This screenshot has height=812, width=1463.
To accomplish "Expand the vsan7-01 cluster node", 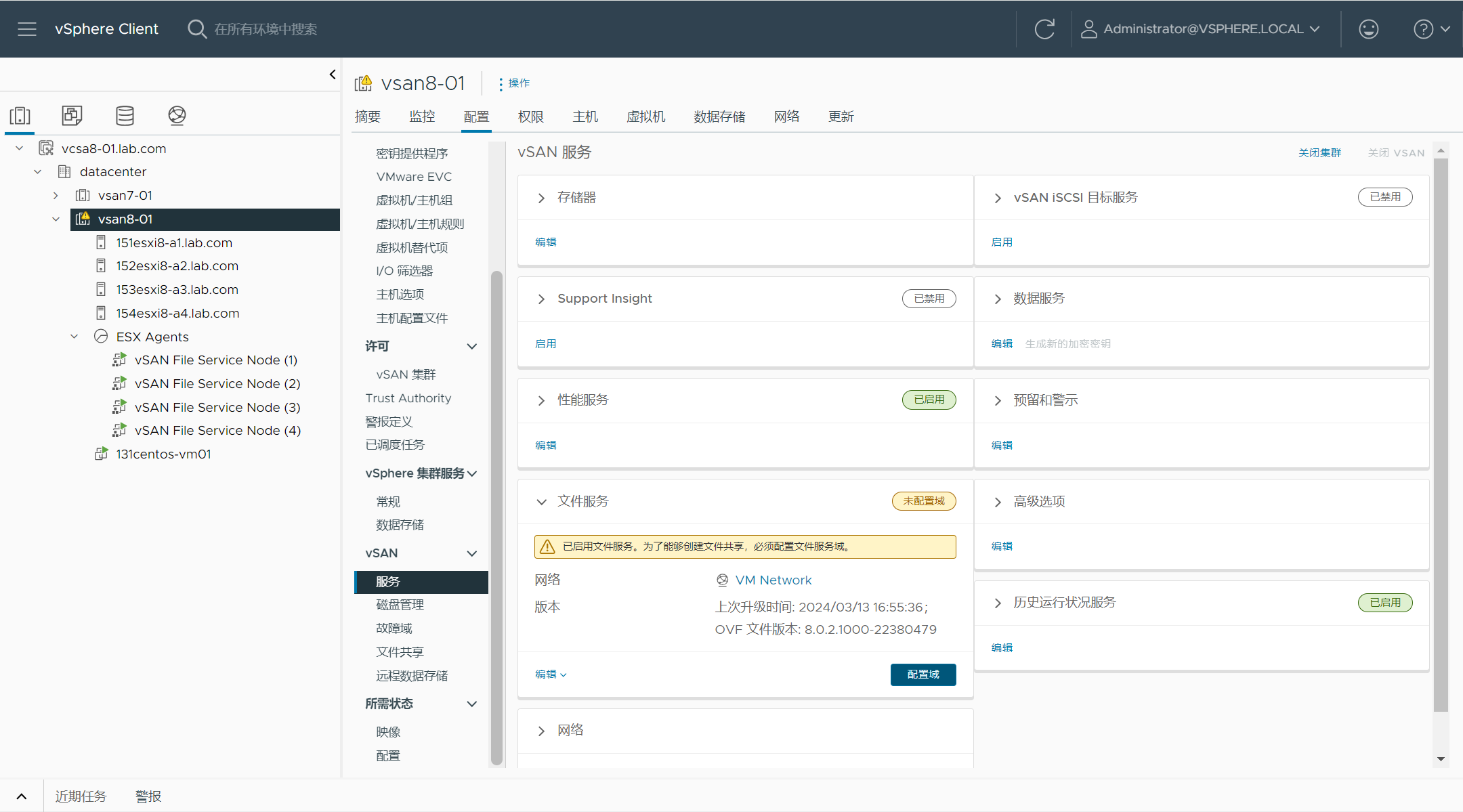I will (x=56, y=196).
